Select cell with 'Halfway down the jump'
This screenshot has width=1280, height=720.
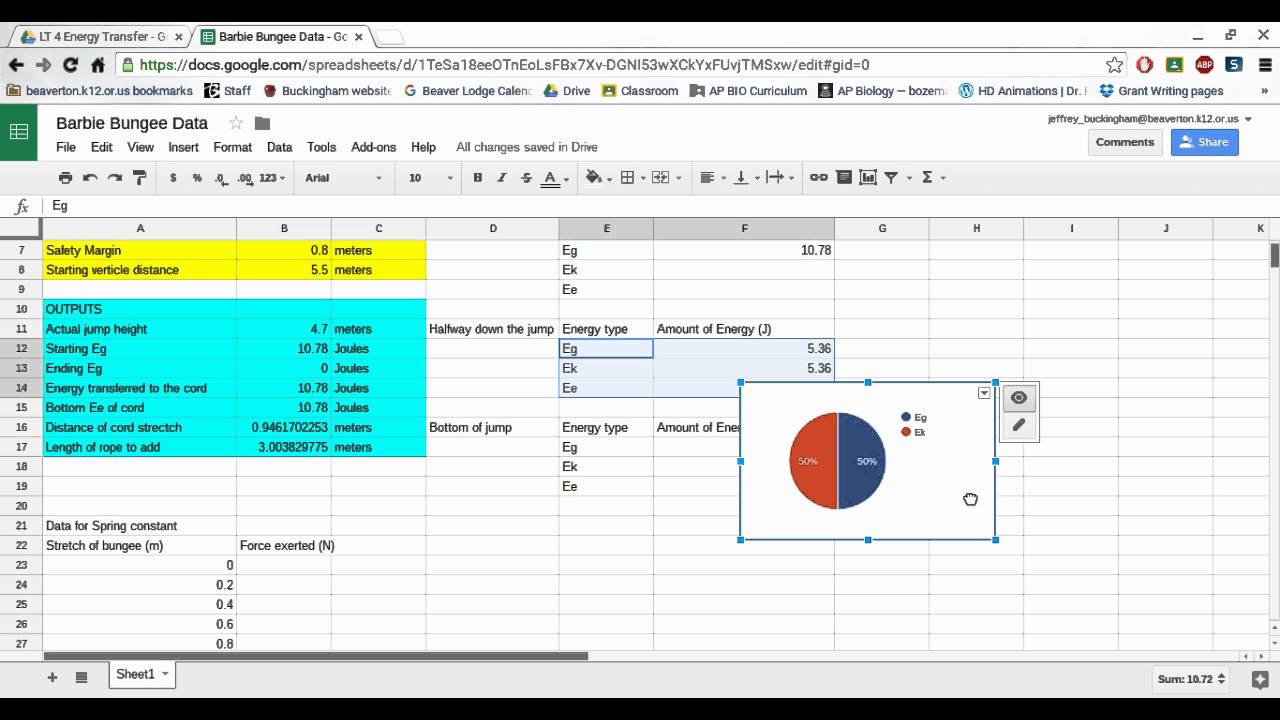click(x=492, y=329)
